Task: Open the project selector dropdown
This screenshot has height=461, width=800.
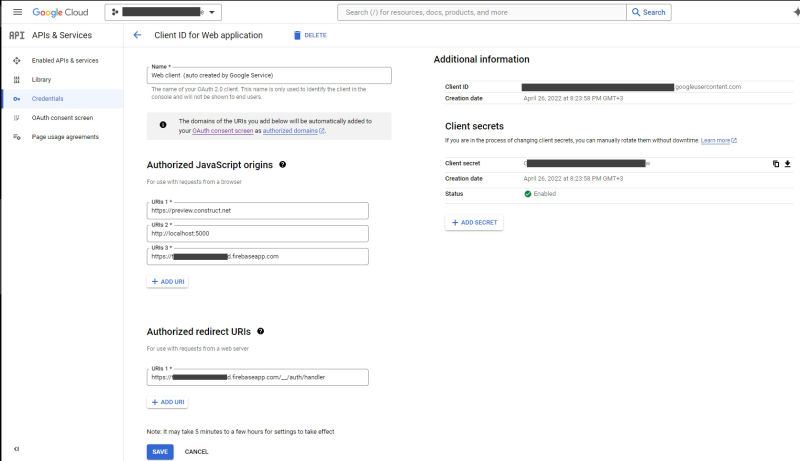Action: pos(163,12)
